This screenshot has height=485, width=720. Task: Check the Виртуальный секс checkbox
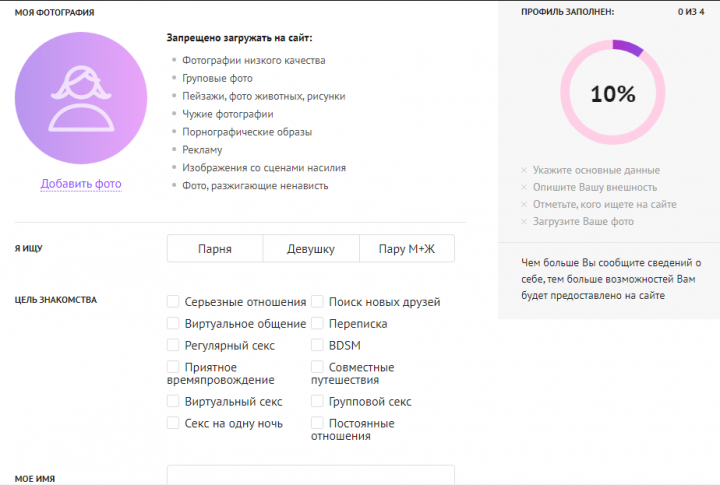(x=173, y=401)
